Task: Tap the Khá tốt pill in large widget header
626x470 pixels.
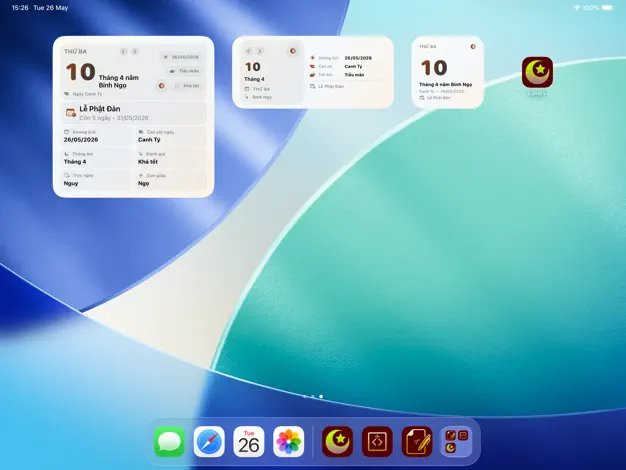Action: click(x=187, y=86)
